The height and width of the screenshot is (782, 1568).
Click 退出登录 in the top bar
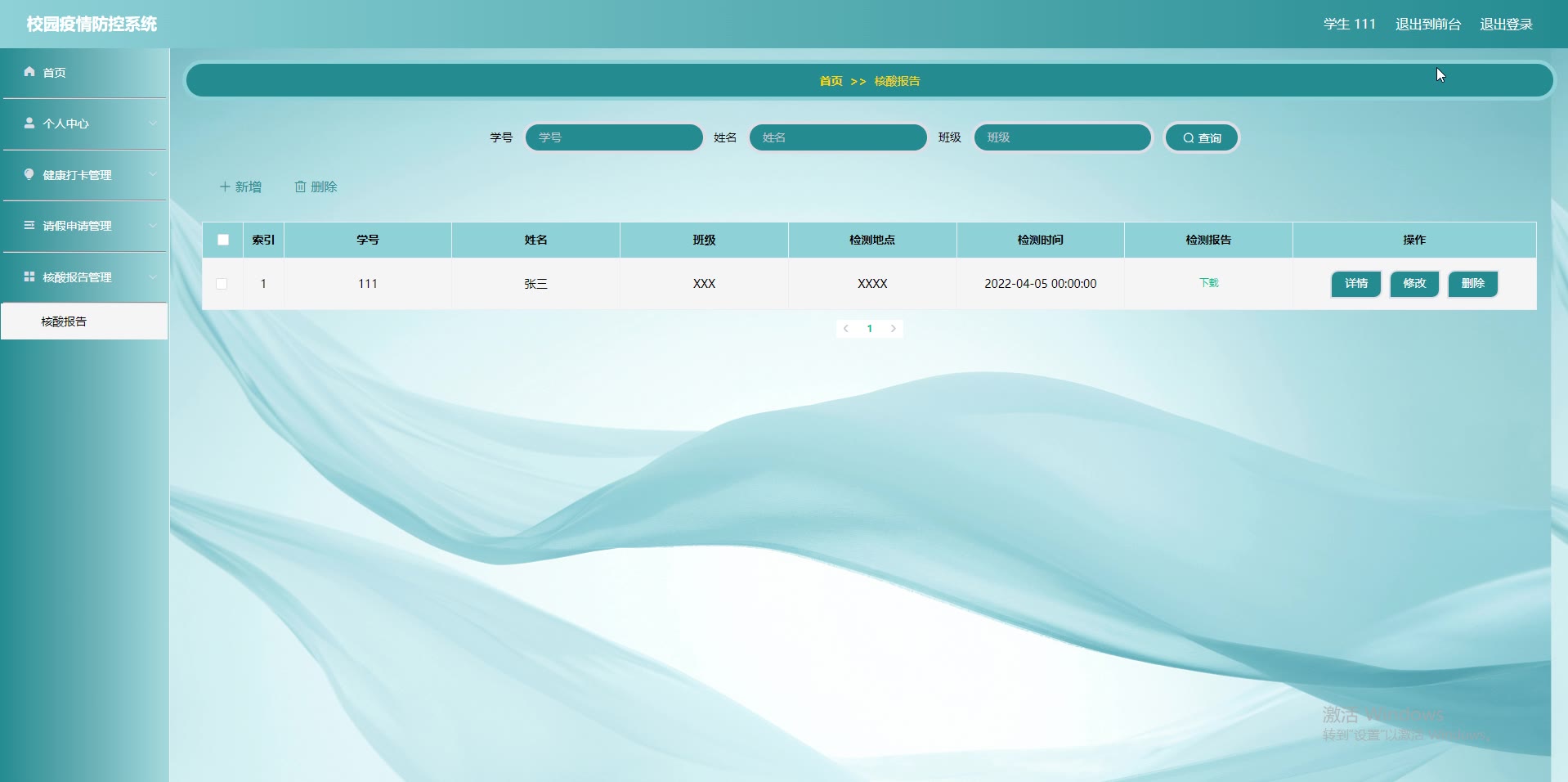[x=1506, y=25]
